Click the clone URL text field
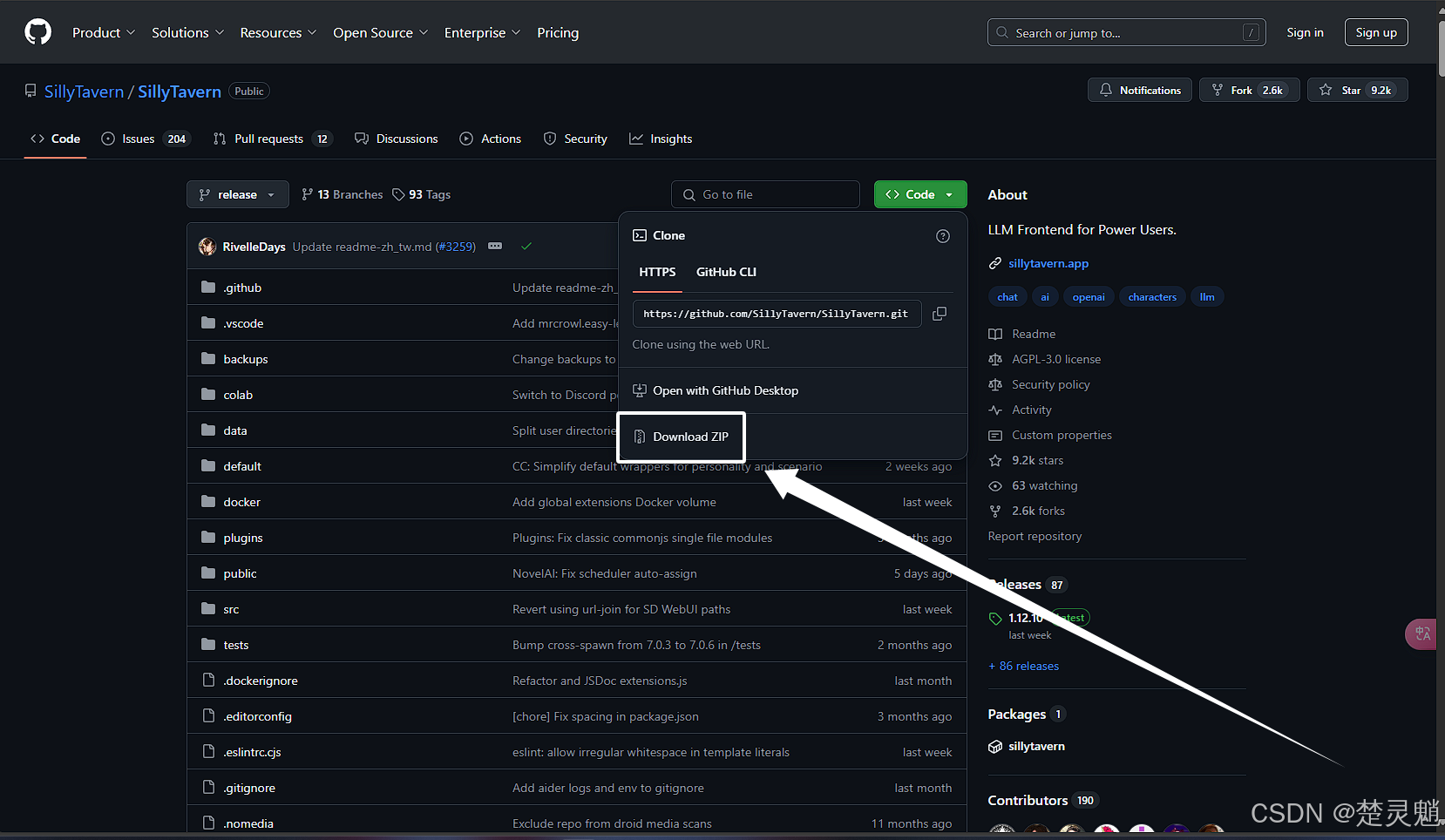This screenshot has width=1445, height=840. (x=777, y=314)
